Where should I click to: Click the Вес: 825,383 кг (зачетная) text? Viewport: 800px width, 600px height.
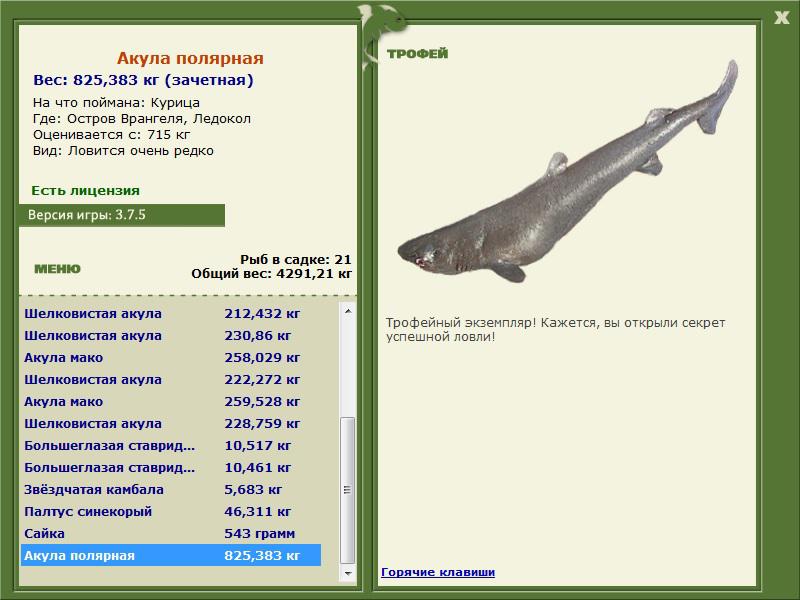tap(143, 80)
